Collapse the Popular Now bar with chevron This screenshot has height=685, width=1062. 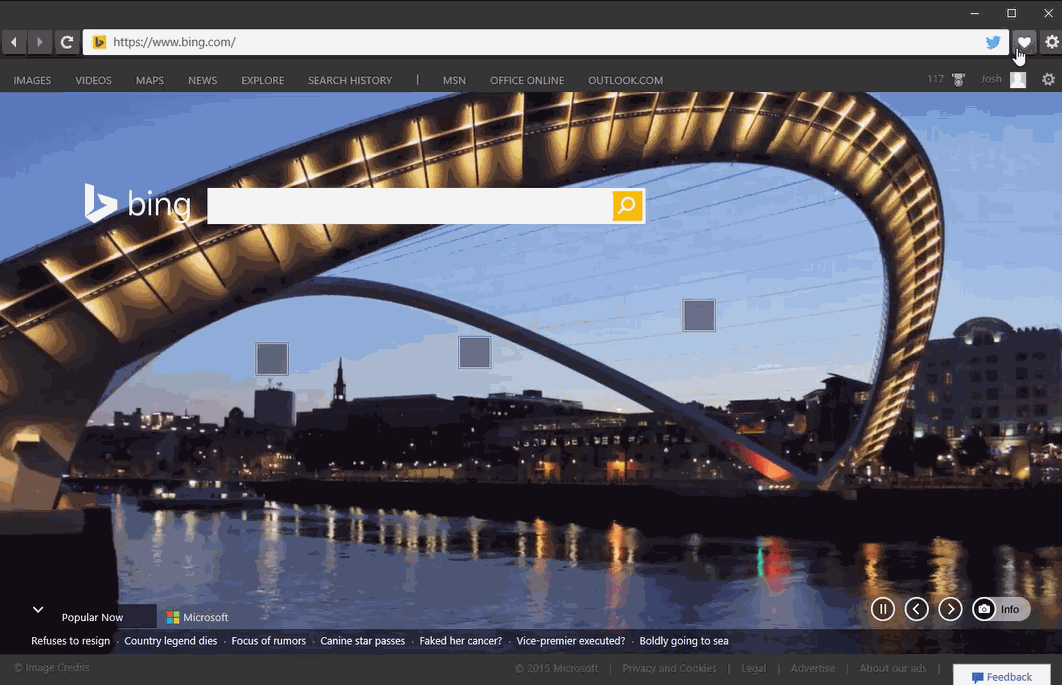tap(38, 609)
